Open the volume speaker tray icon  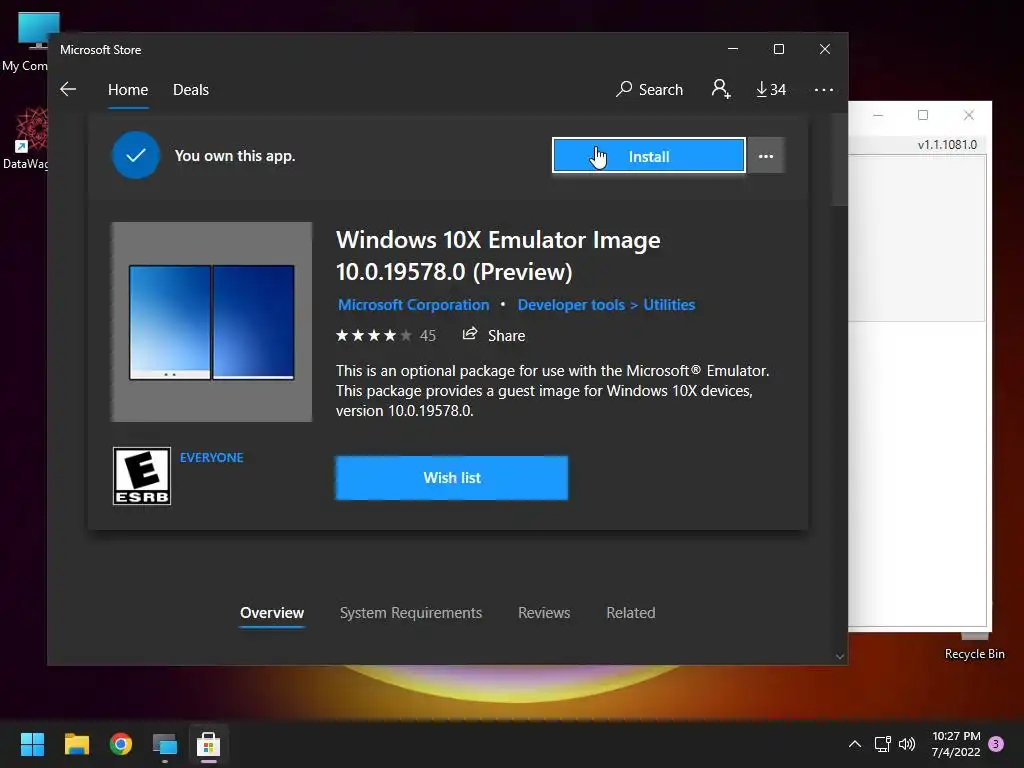(907, 744)
